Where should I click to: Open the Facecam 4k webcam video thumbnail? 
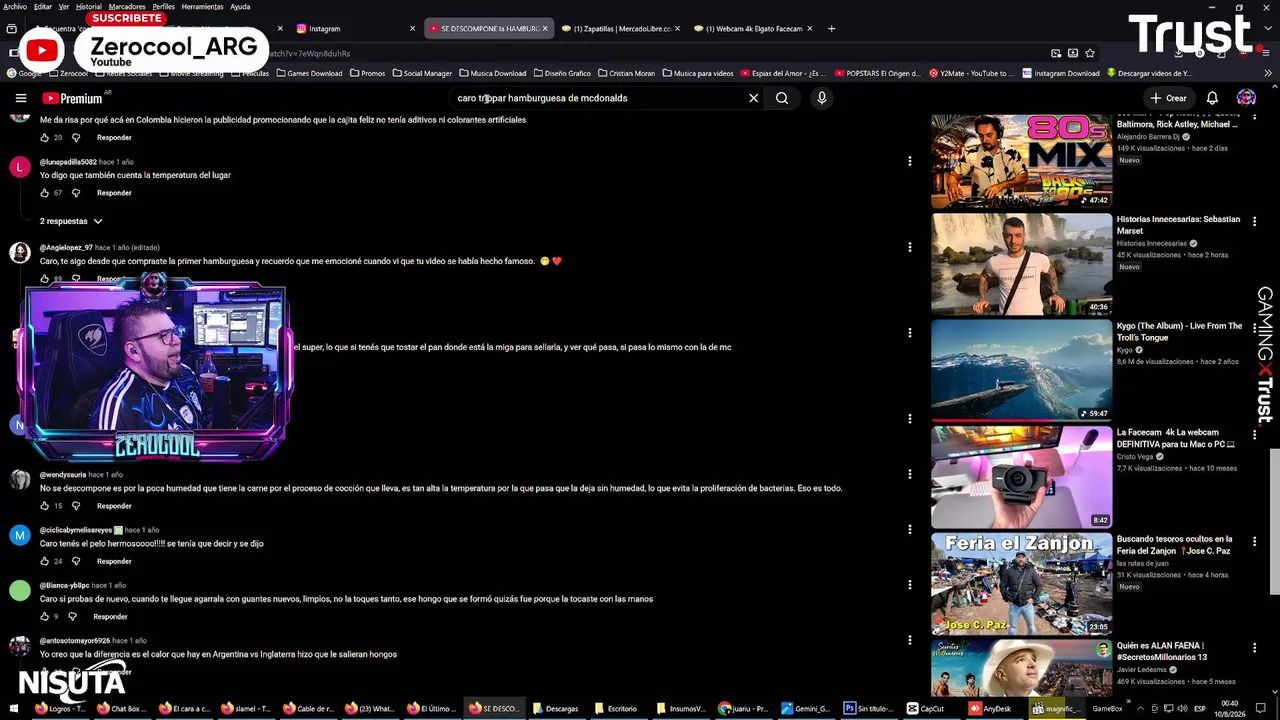coord(1021,477)
